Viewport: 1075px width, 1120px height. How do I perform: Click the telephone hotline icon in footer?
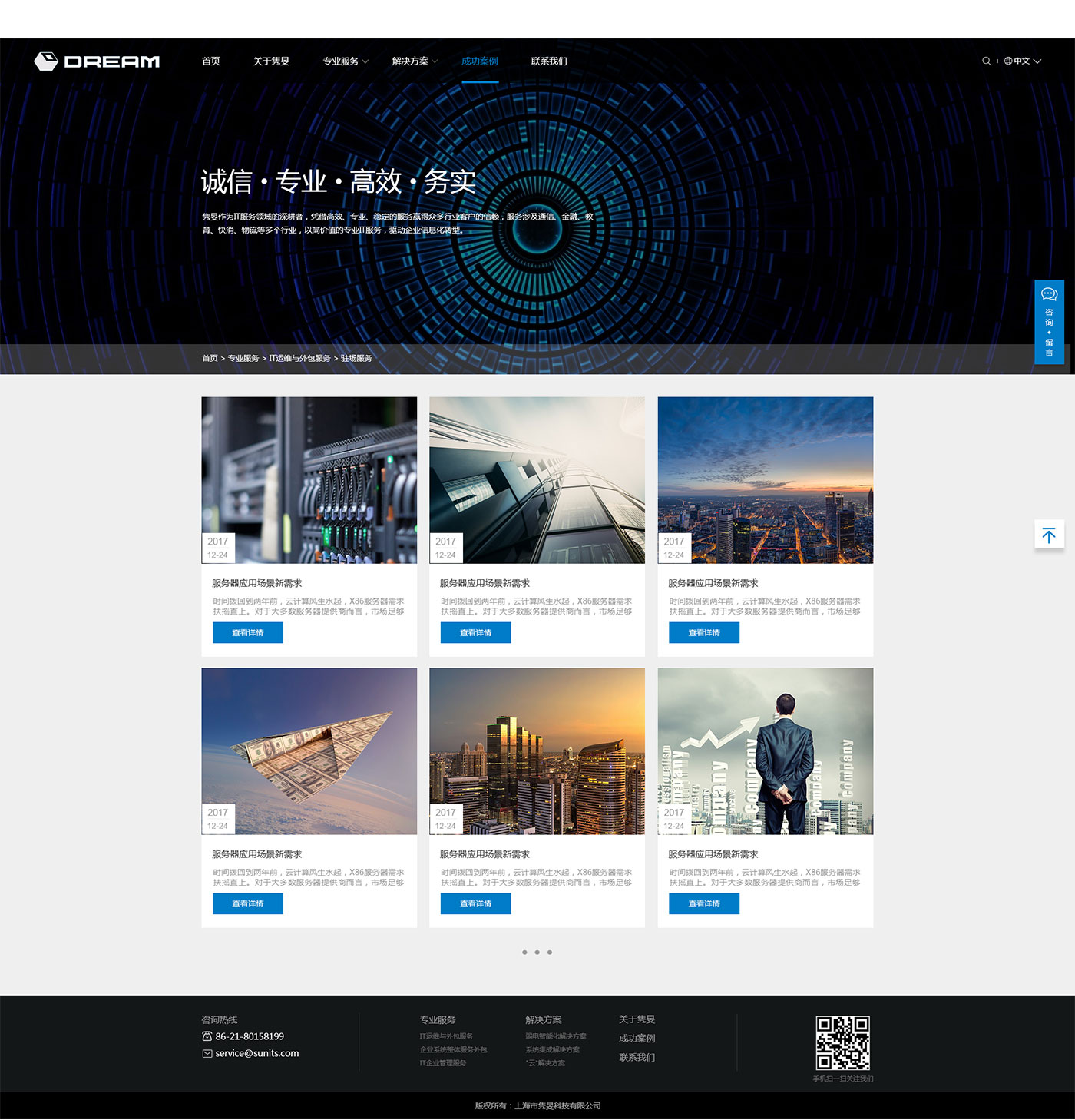207,1036
